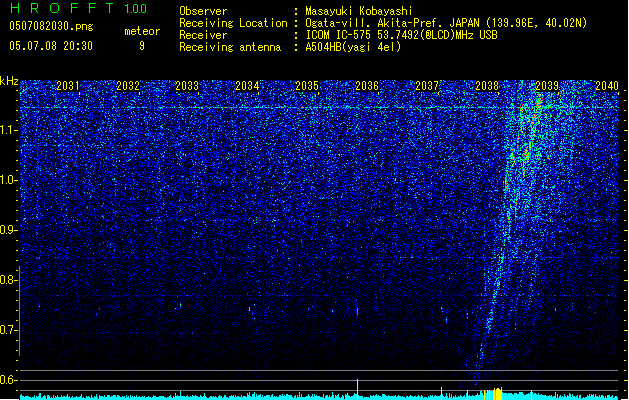Click the date stamp 05.07.08 20:30

coord(51,46)
